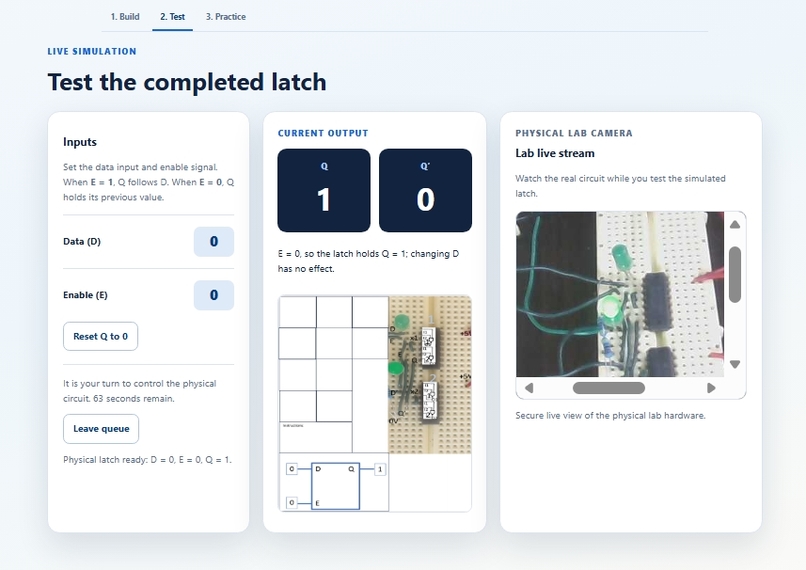Click the lab stream scroll left arrow
806x570 pixels.
tap(529, 388)
